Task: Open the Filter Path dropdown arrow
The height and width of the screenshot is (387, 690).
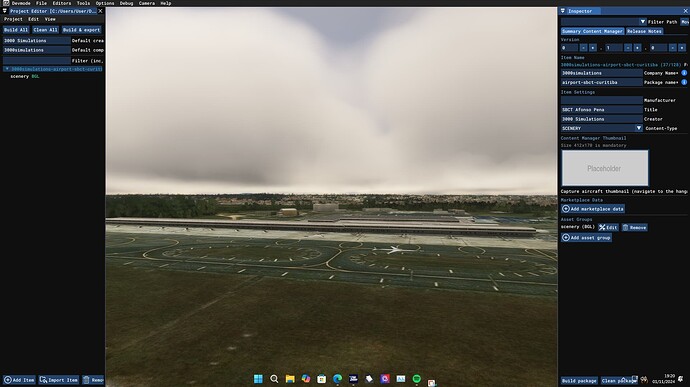Action: [x=642, y=22]
